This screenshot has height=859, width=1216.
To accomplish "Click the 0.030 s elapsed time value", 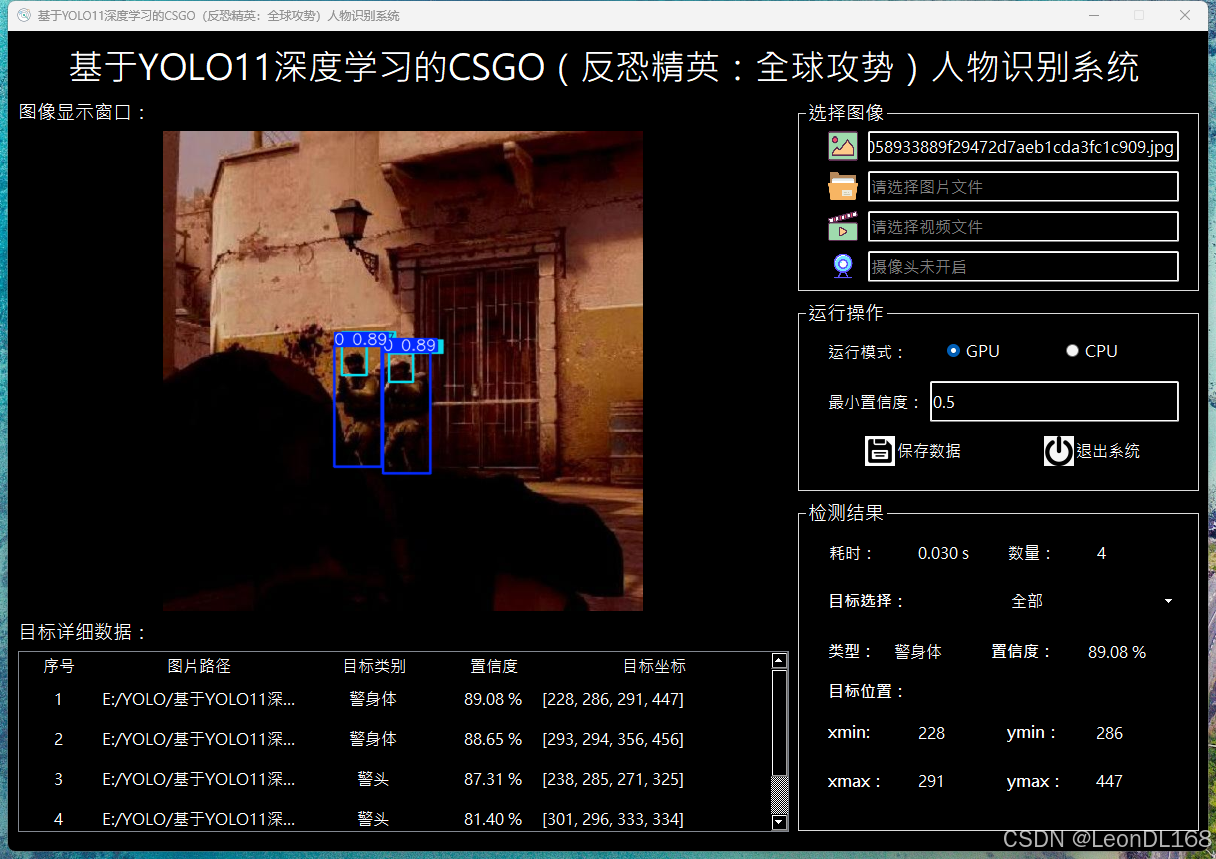I will point(943,553).
